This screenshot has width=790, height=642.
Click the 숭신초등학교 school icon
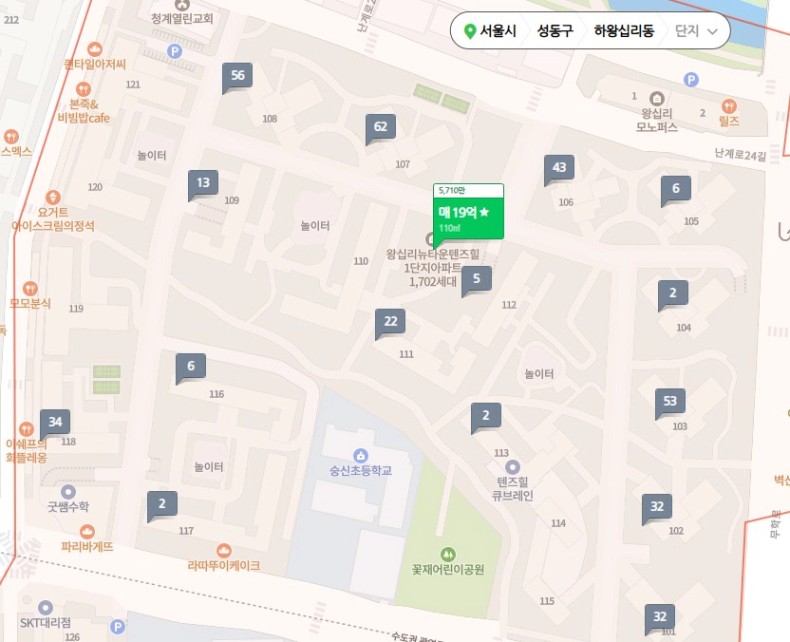[360, 456]
